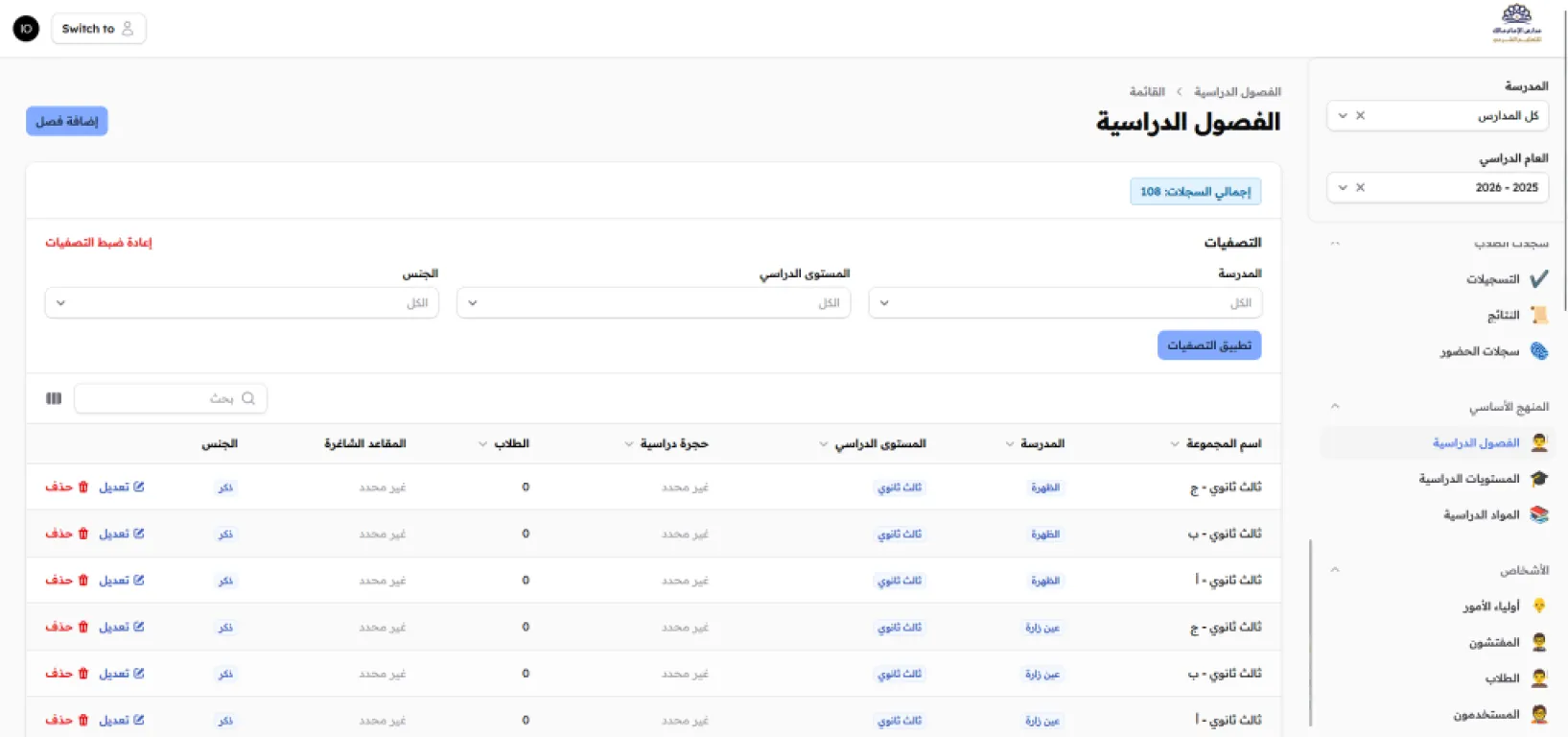Screen dimensions: 1568x737
Task: Delete ثالث ثانوي - ب row of عين زارة
Action: [68, 674]
